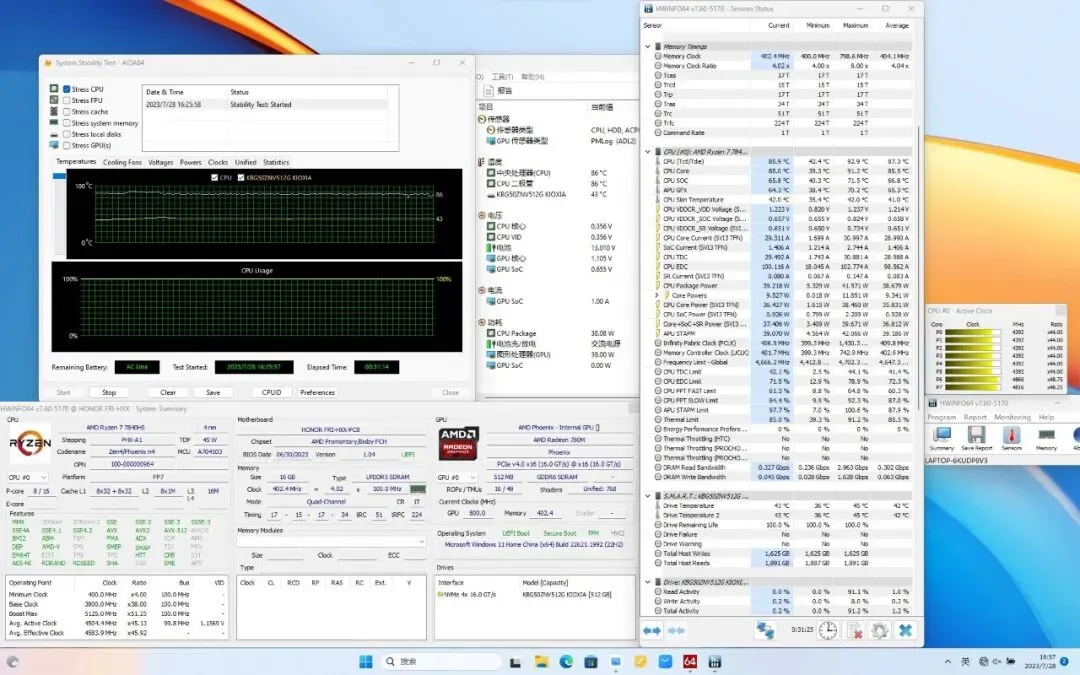Click the blue X close sensors icon
The height and width of the screenshot is (675, 1080).
tap(906, 630)
